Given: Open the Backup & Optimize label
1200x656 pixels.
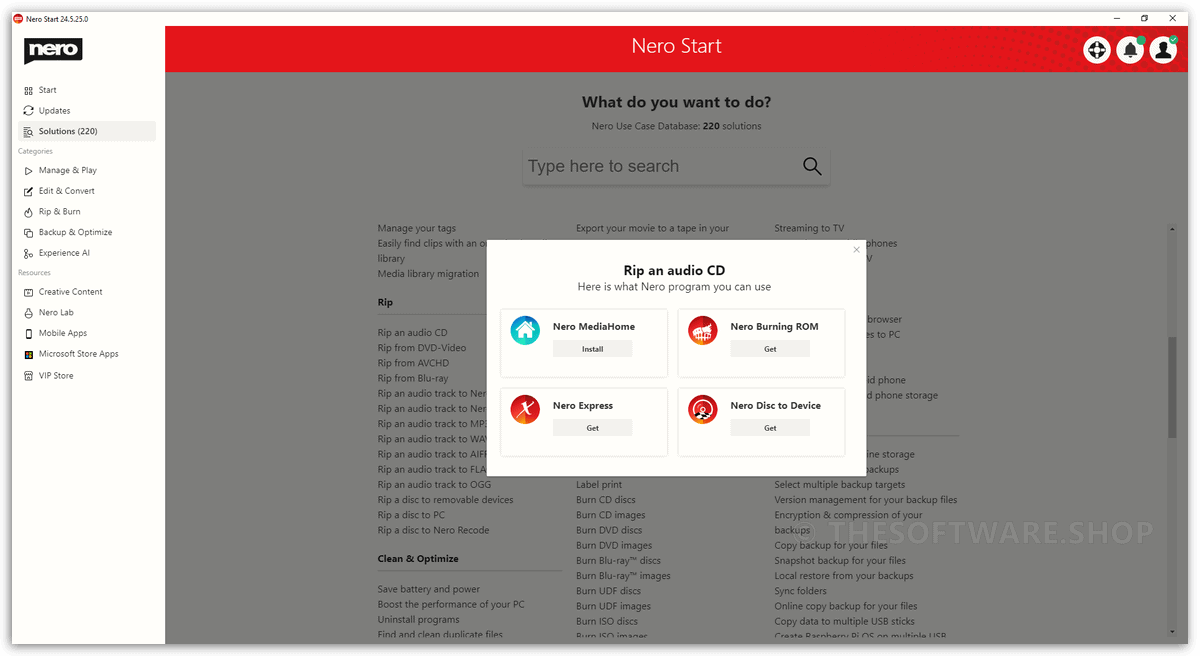Looking at the screenshot, I should [76, 233].
